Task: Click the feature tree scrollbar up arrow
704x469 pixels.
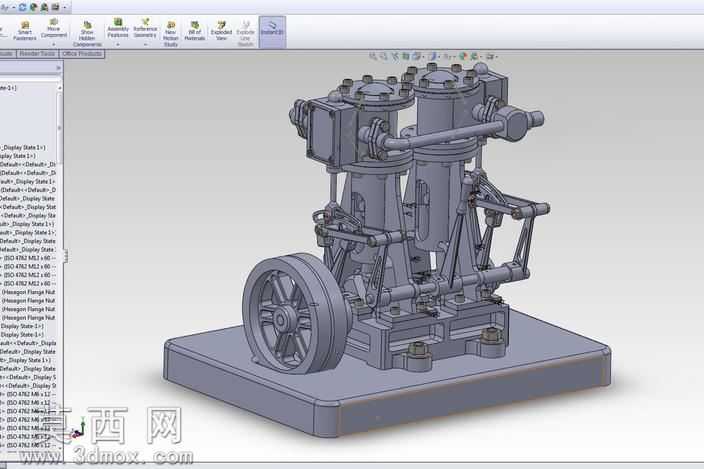Action: (x=60, y=88)
